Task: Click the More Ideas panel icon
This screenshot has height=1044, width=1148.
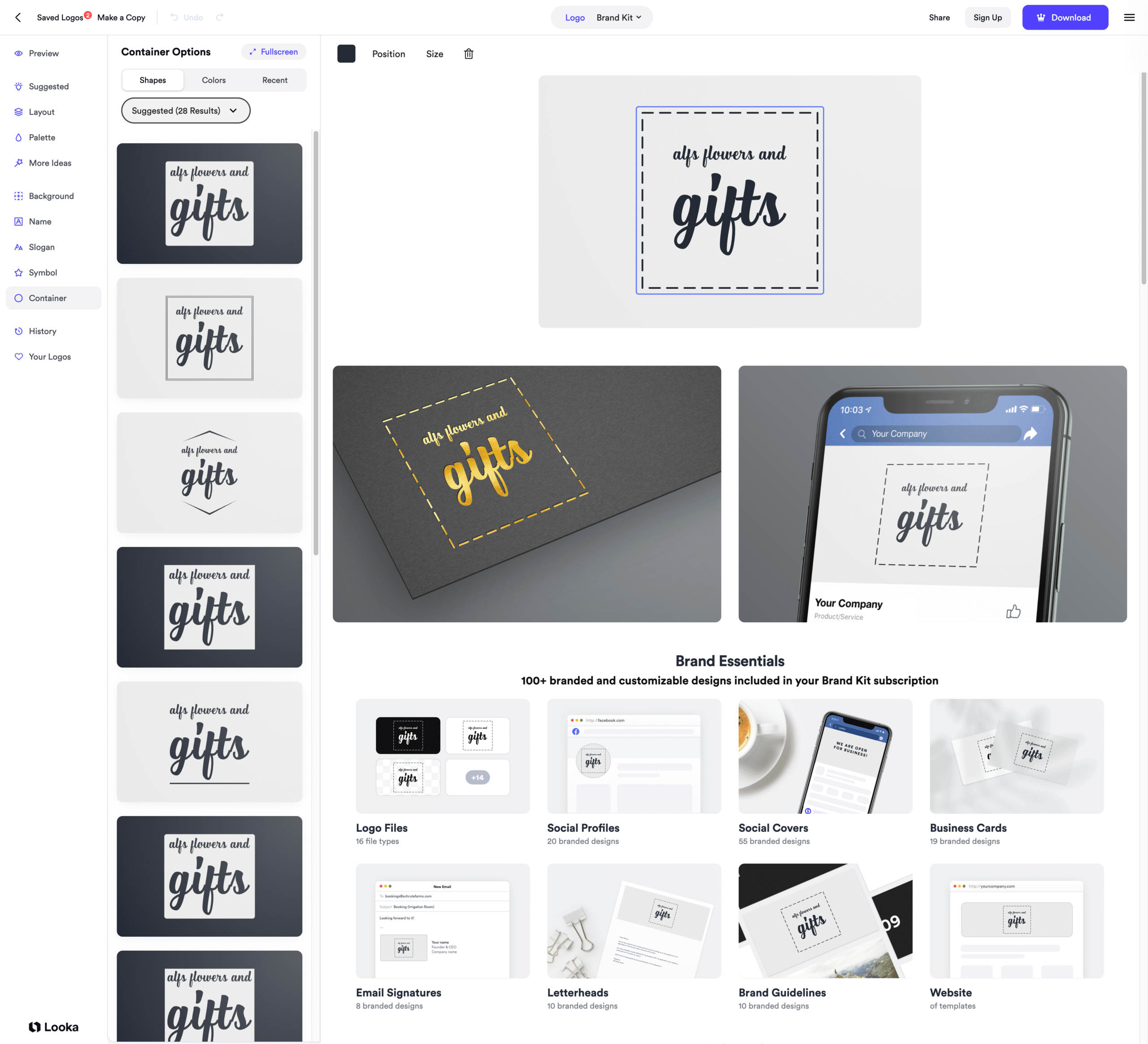Action: tap(18, 162)
